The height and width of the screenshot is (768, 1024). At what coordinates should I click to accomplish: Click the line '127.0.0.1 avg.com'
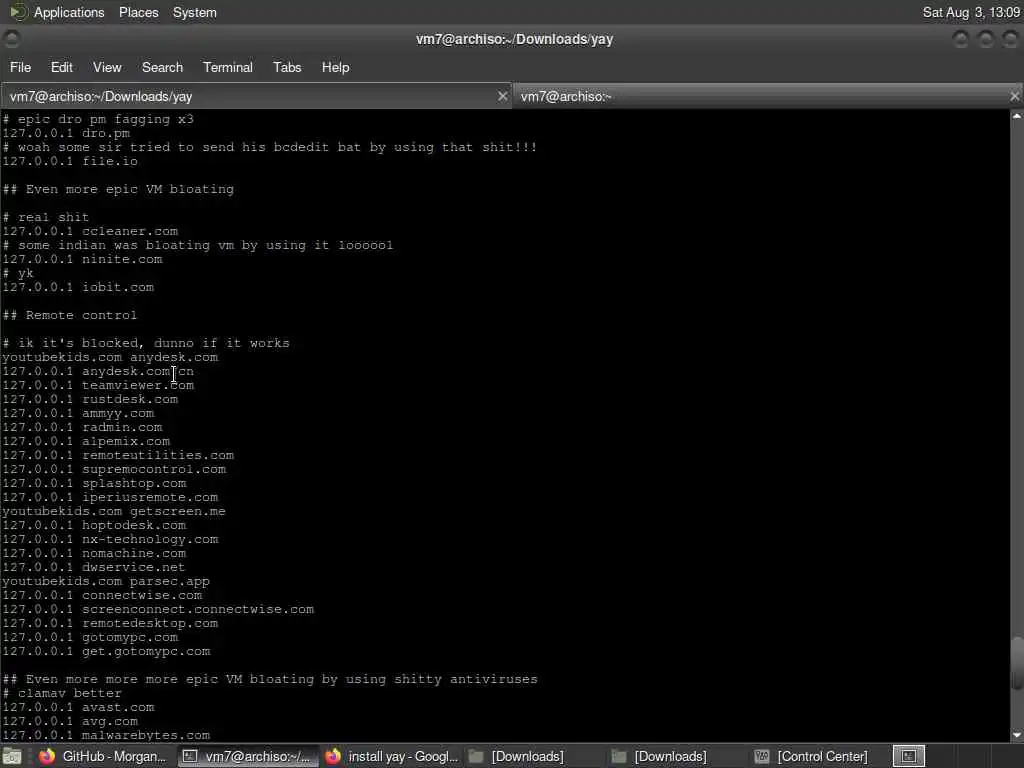70,722
